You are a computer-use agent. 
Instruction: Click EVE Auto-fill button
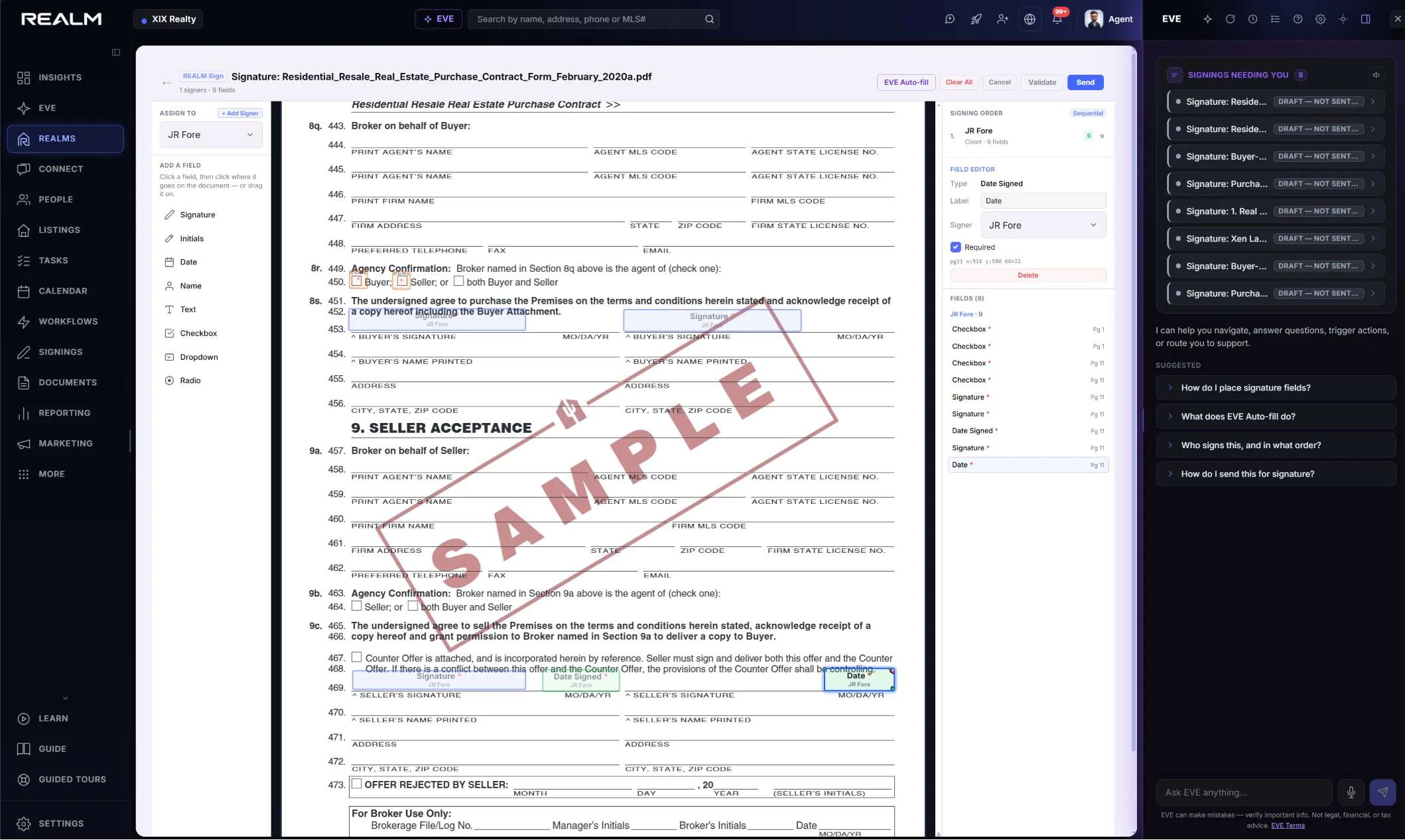(x=906, y=82)
